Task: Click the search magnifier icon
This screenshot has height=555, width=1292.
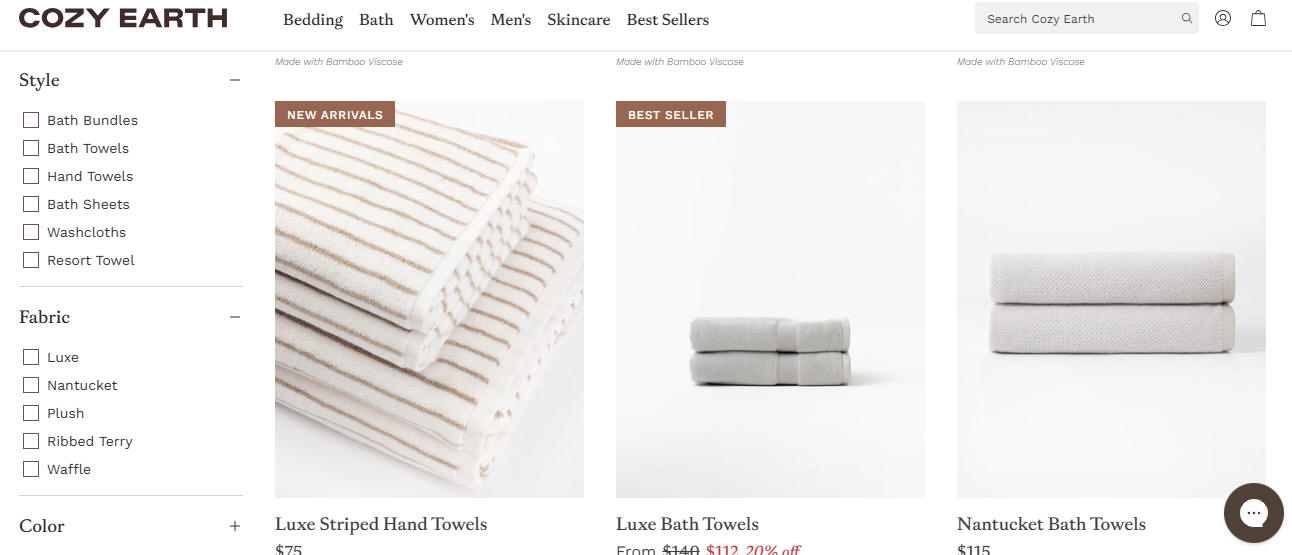Action: [1186, 18]
